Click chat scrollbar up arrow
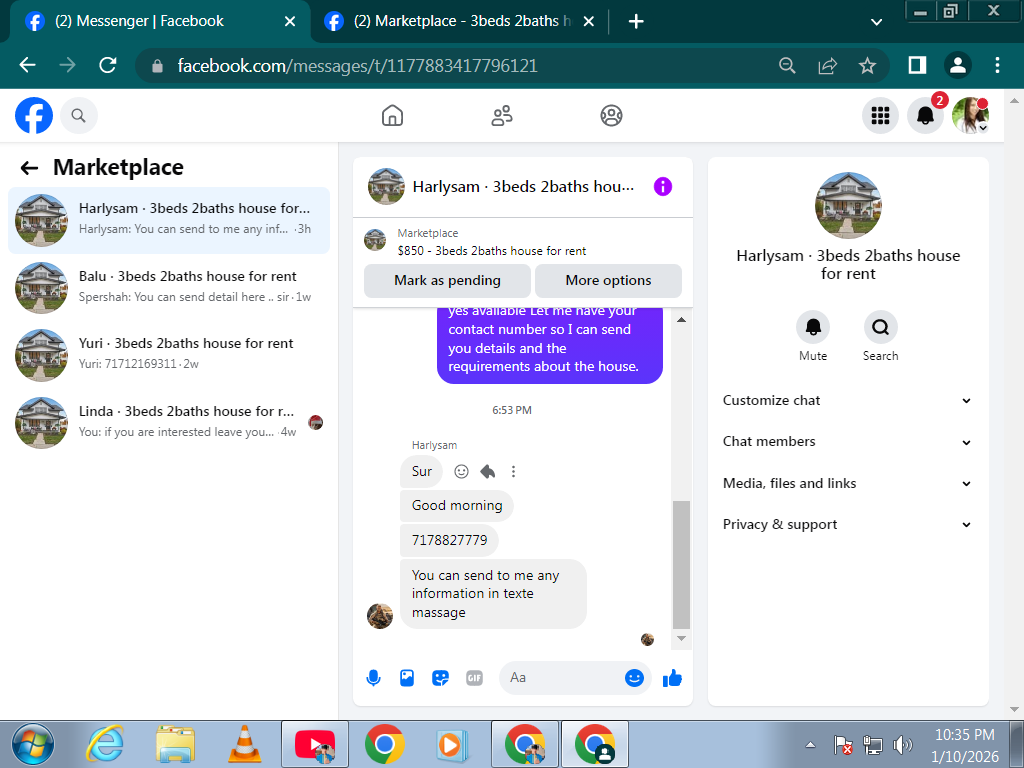The height and width of the screenshot is (768, 1024). pos(681,320)
